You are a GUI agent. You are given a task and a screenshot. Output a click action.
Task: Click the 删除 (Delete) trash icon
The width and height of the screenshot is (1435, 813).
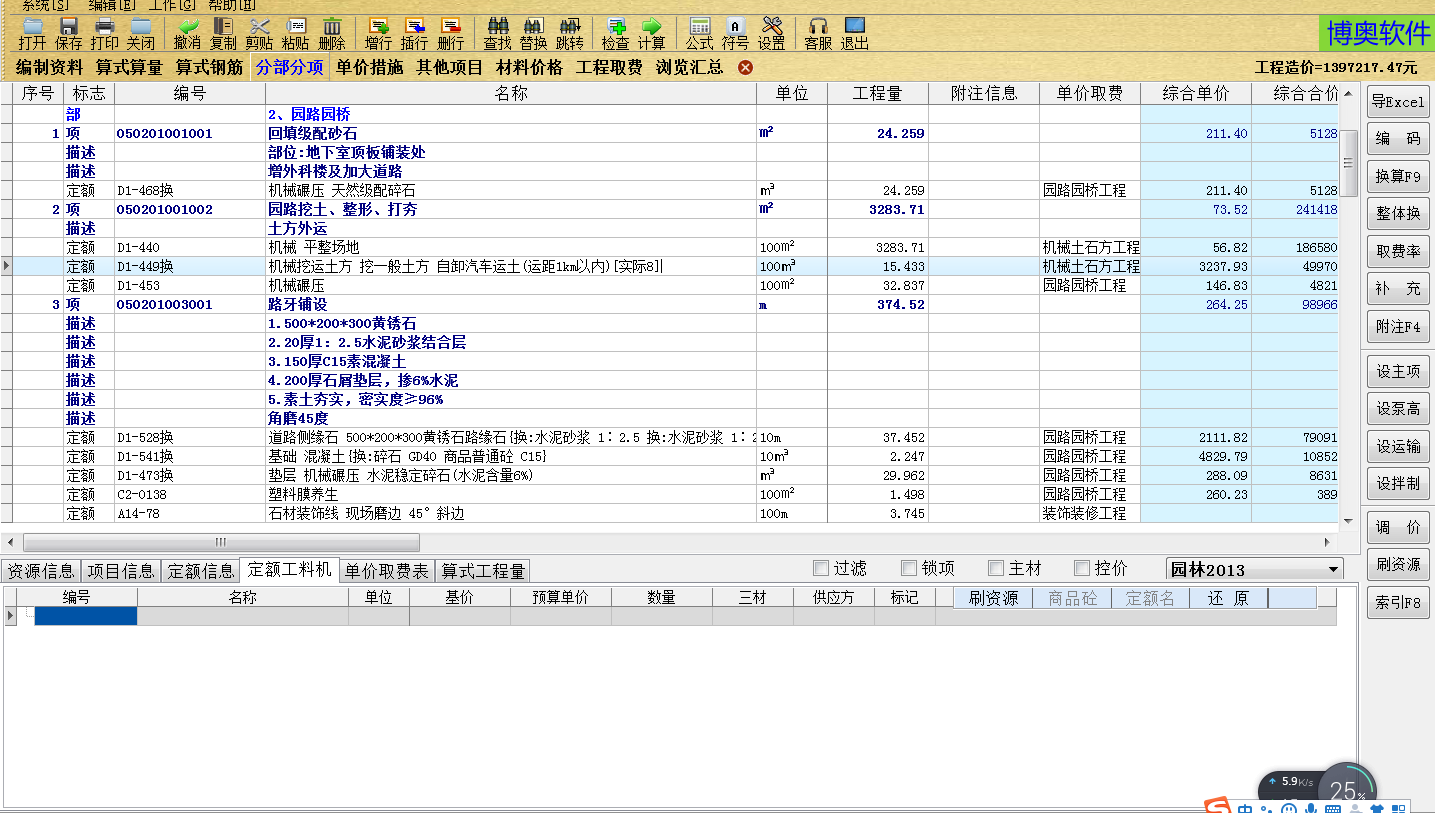click(332, 33)
